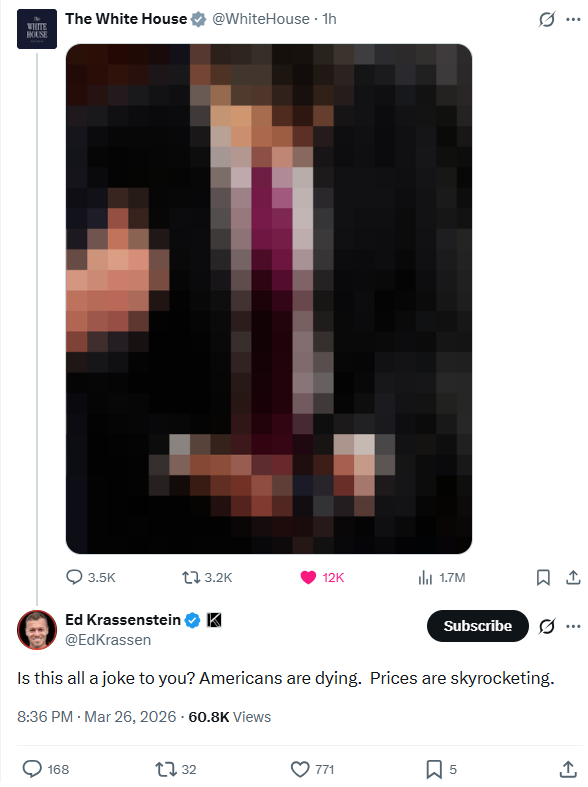Open more menu on Ed Krassenstein's post
The height and width of the screenshot is (787, 588).
pos(573,626)
